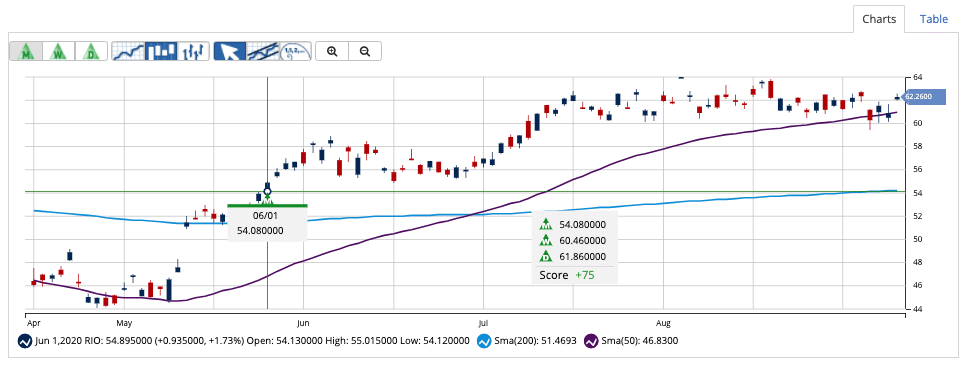
Task: Click the Score +75 label
Action: click(567, 275)
